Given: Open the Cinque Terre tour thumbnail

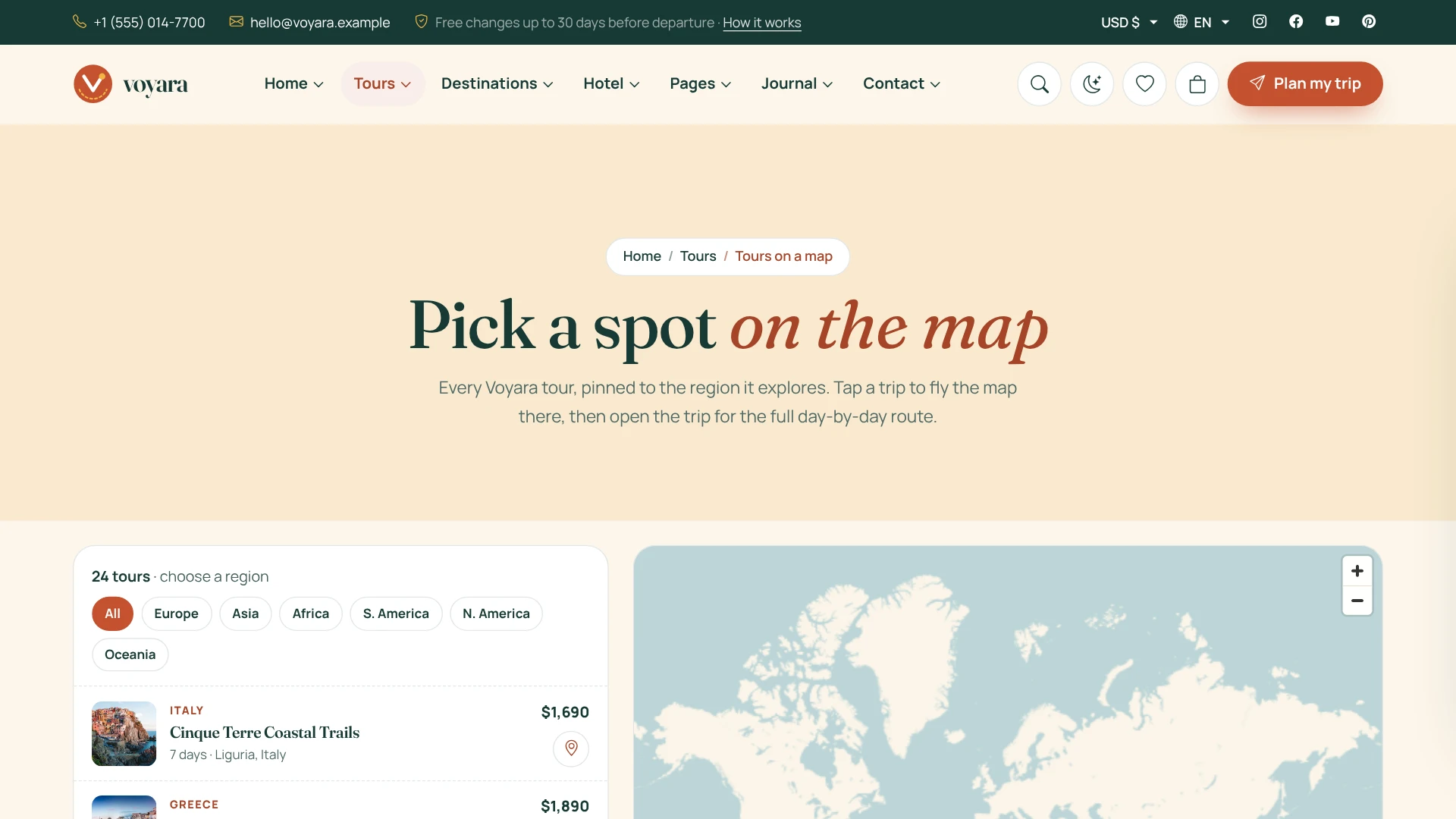Looking at the screenshot, I should point(124,734).
